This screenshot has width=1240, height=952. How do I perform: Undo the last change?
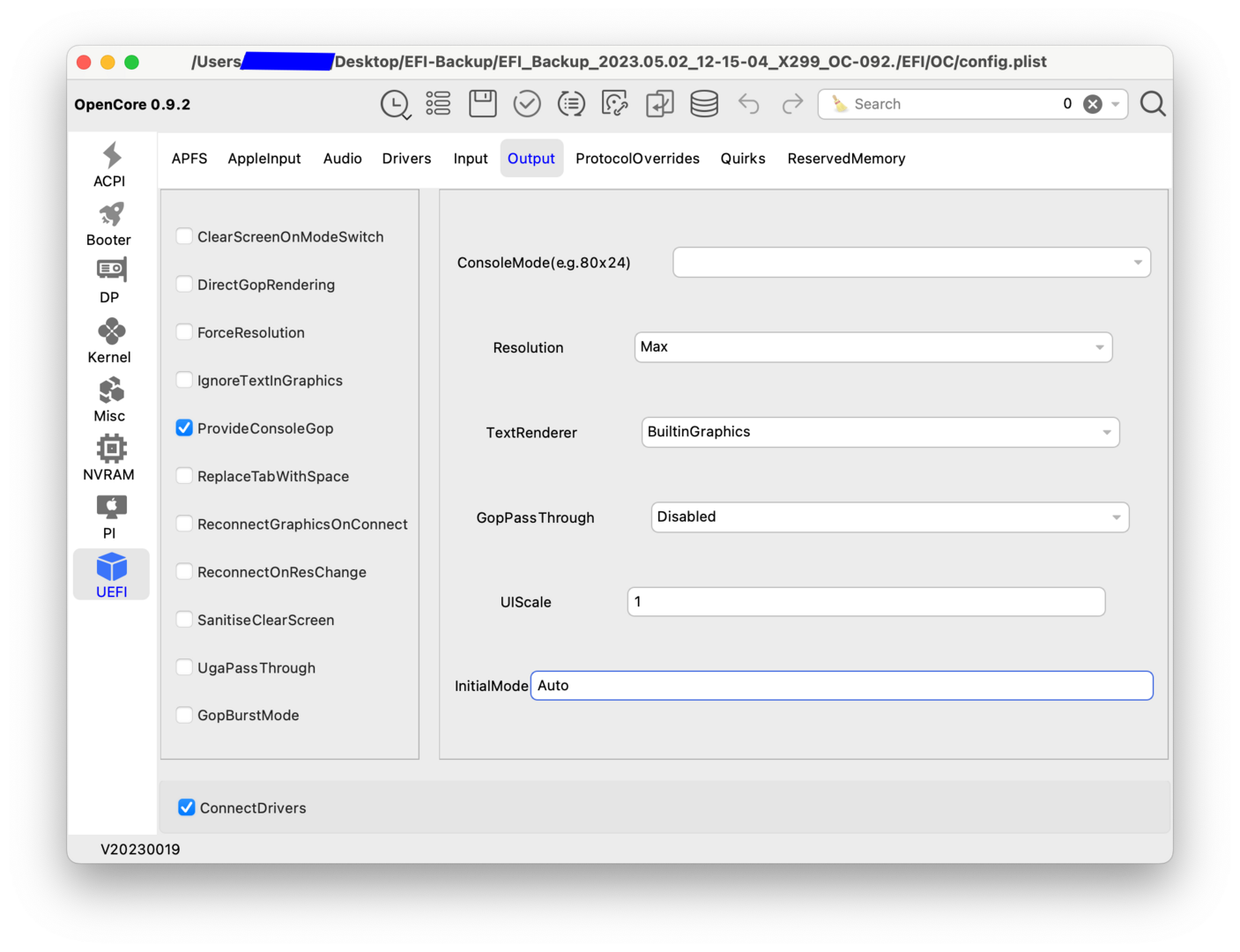749,104
